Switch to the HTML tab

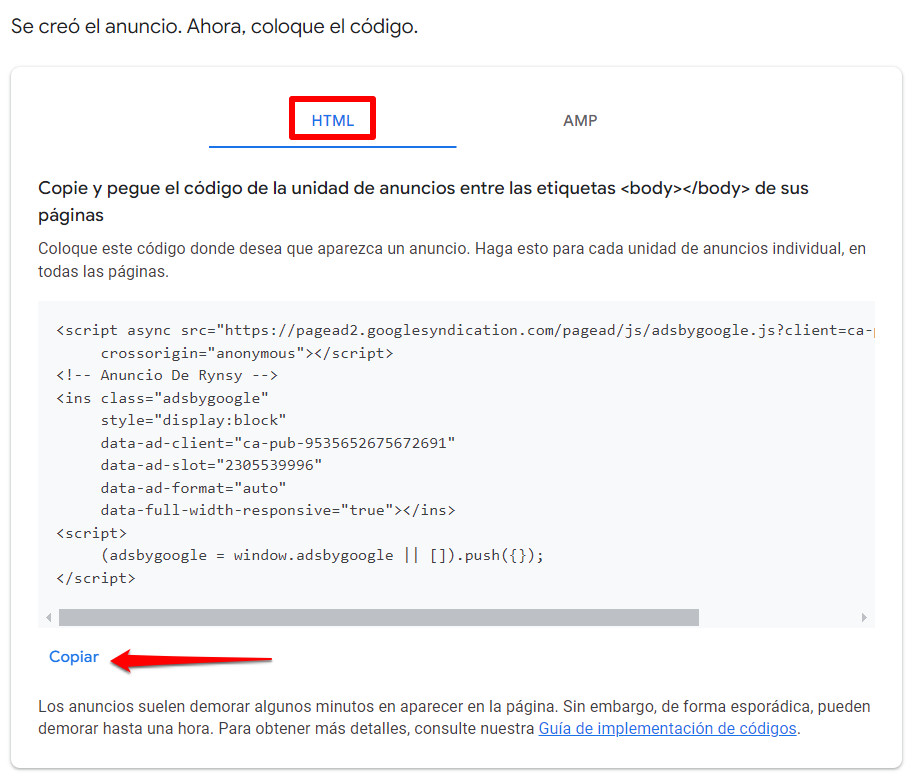click(333, 121)
